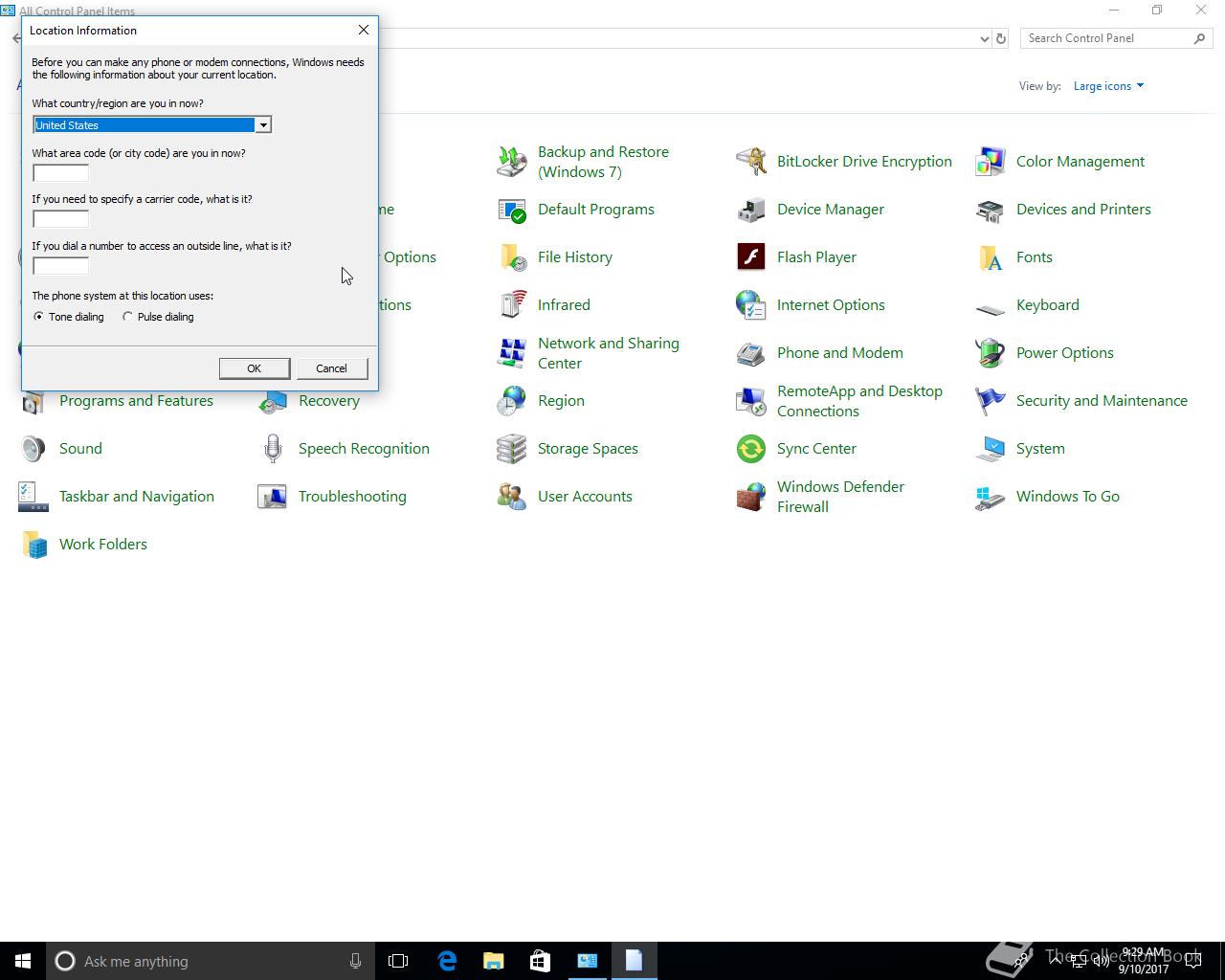Click the Recovery link
The width and height of the screenshot is (1225, 980).
(x=329, y=401)
